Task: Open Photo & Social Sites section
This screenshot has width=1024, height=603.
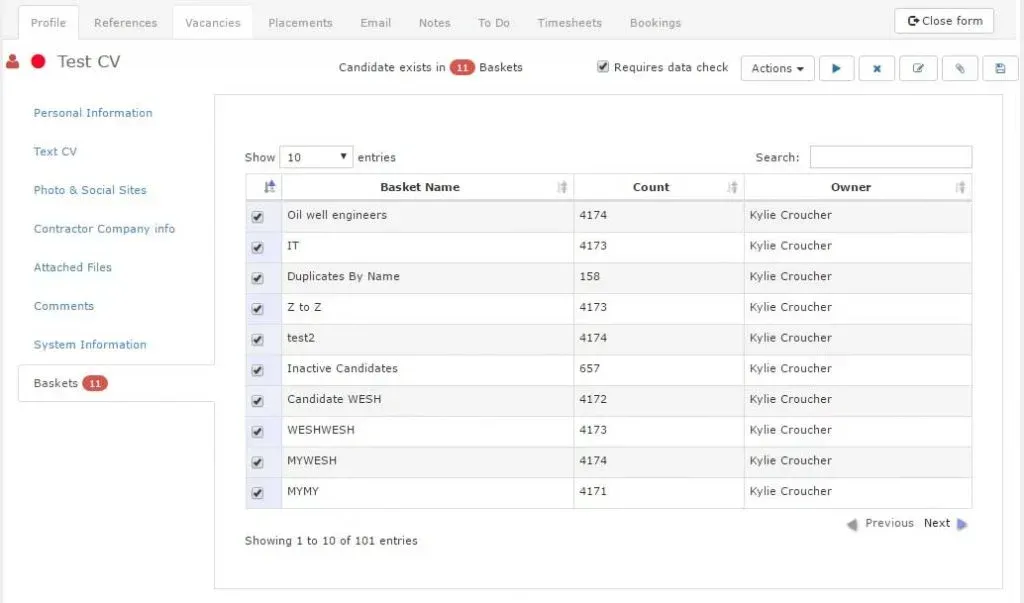Action: [90, 190]
